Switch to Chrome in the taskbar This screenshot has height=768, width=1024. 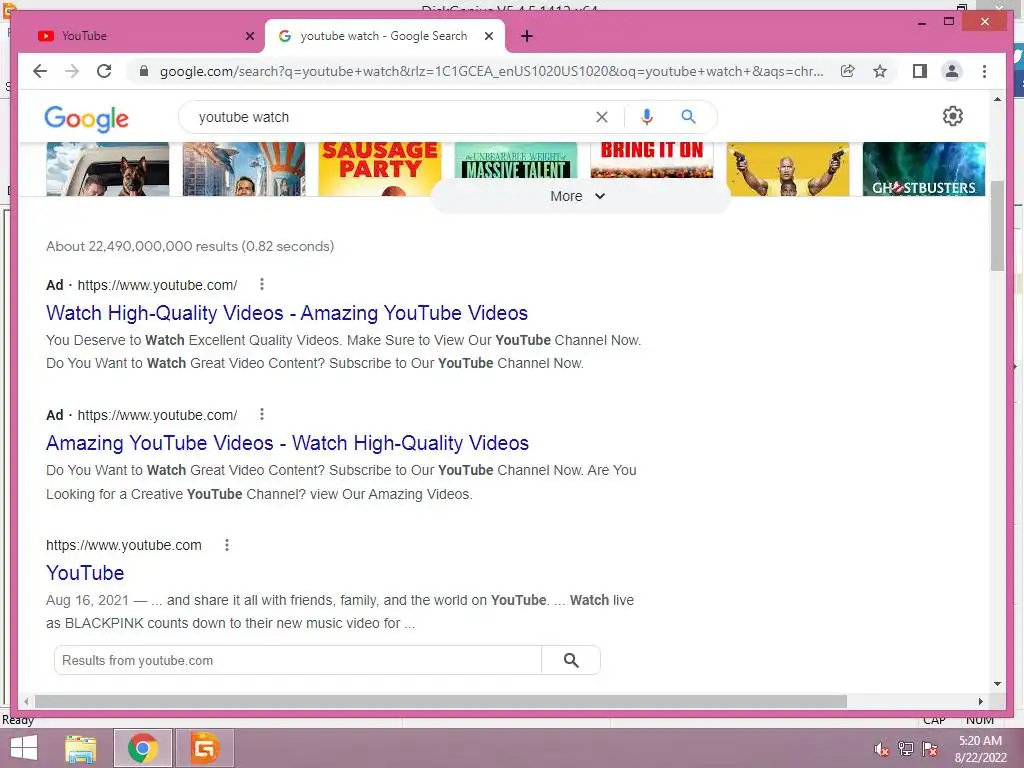pyautogui.click(x=143, y=748)
